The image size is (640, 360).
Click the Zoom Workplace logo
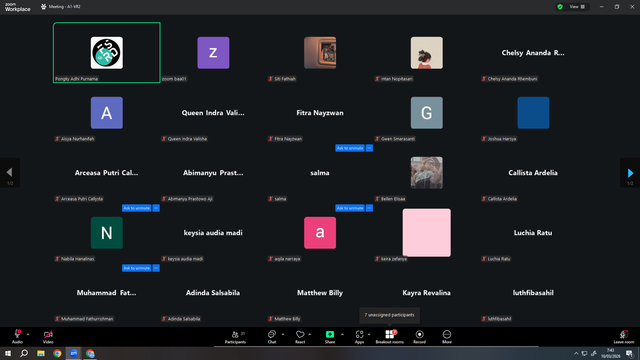(x=18, y=7)
